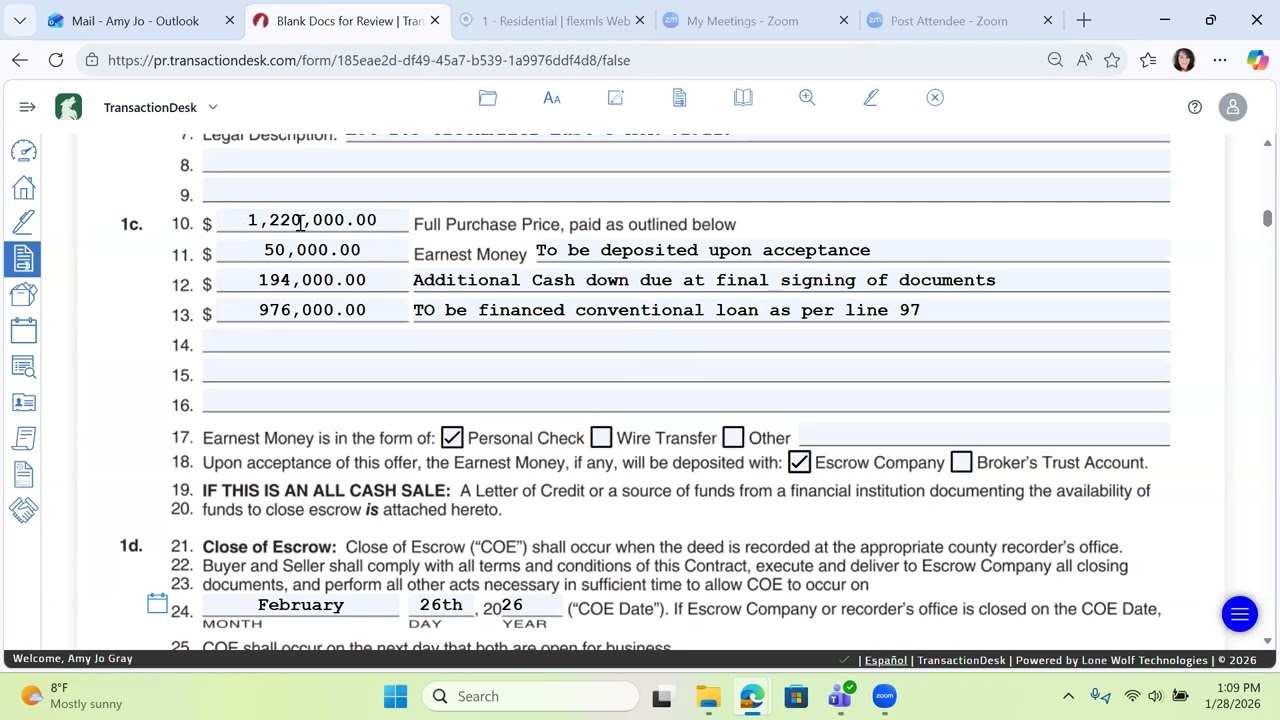Viewport: 1280px width, 720px height.
Task: Open the book view icon in toolbar
Action: (743, 97)
